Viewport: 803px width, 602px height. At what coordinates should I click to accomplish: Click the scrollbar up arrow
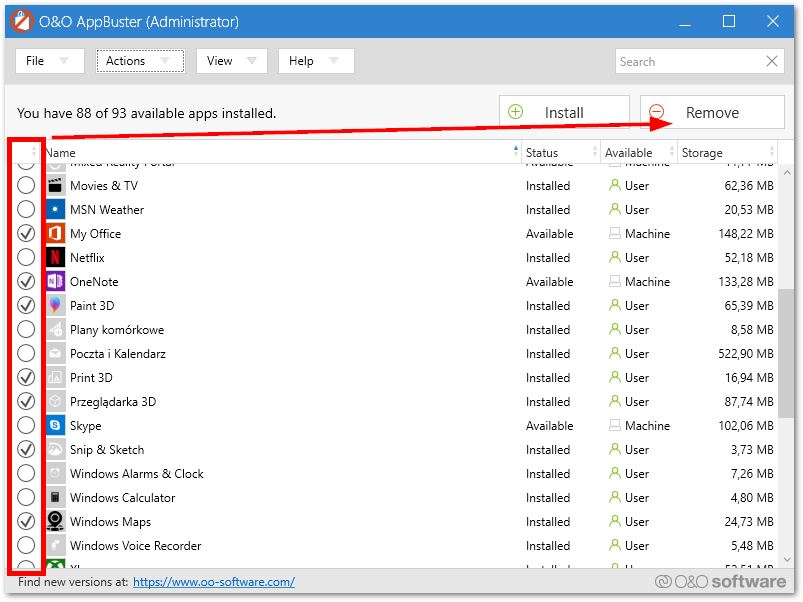click(787, 173)
